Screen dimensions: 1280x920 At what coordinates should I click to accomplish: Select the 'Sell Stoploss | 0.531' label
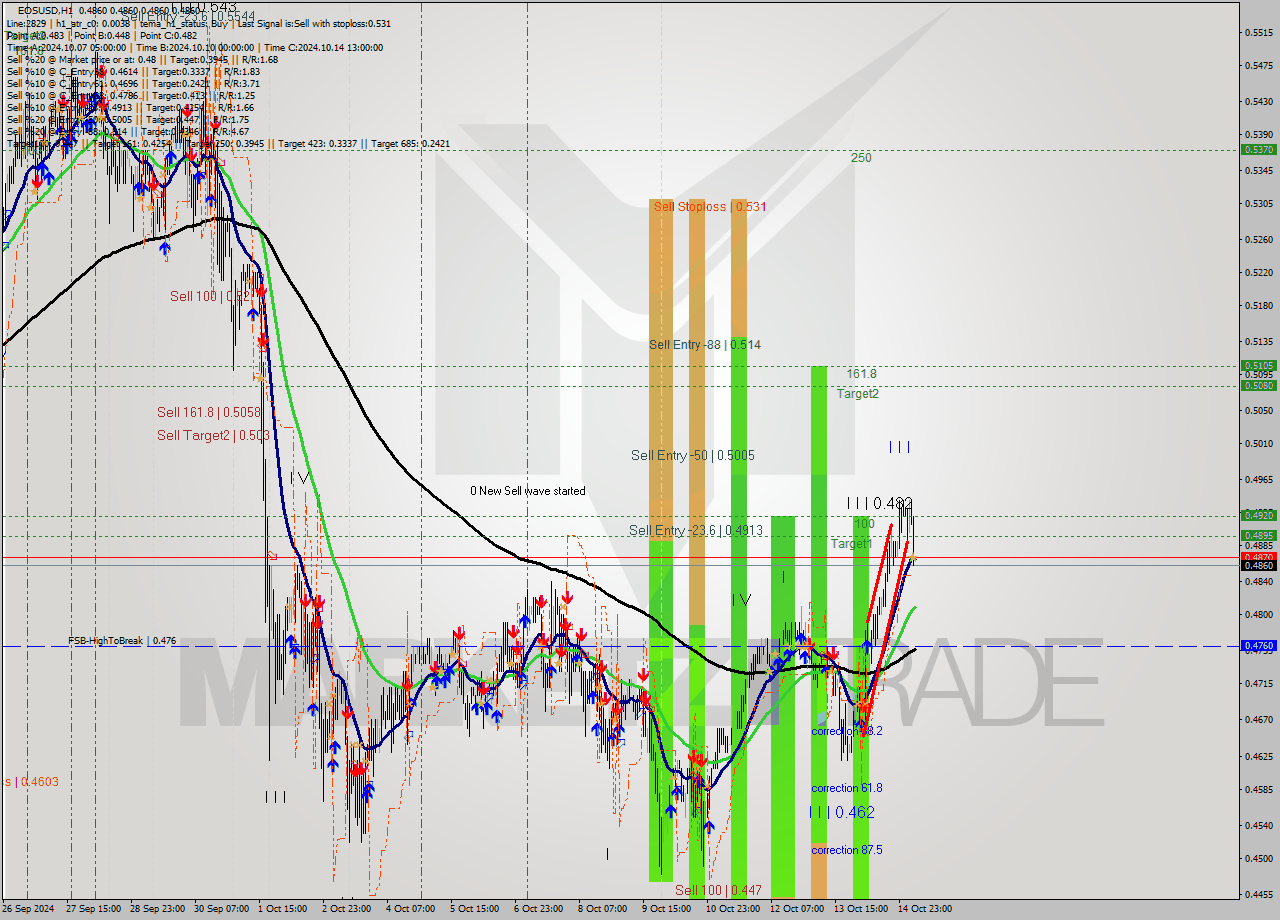pos(710,207)
